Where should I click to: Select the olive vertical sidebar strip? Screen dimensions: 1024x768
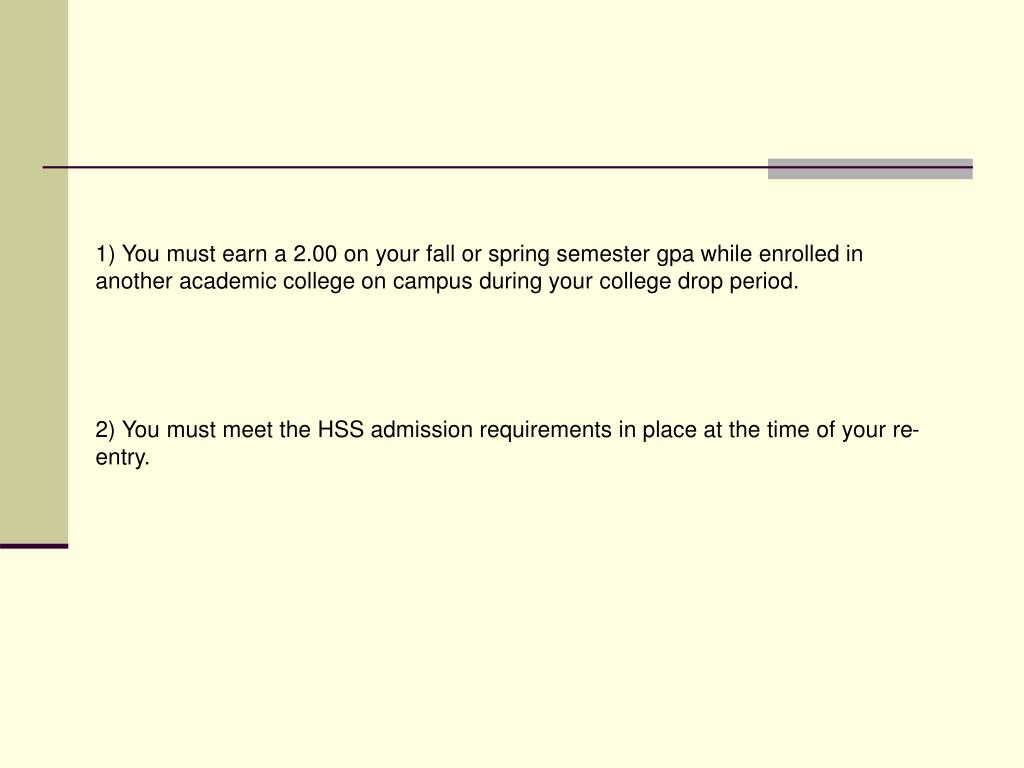click(x=34, y=272)
